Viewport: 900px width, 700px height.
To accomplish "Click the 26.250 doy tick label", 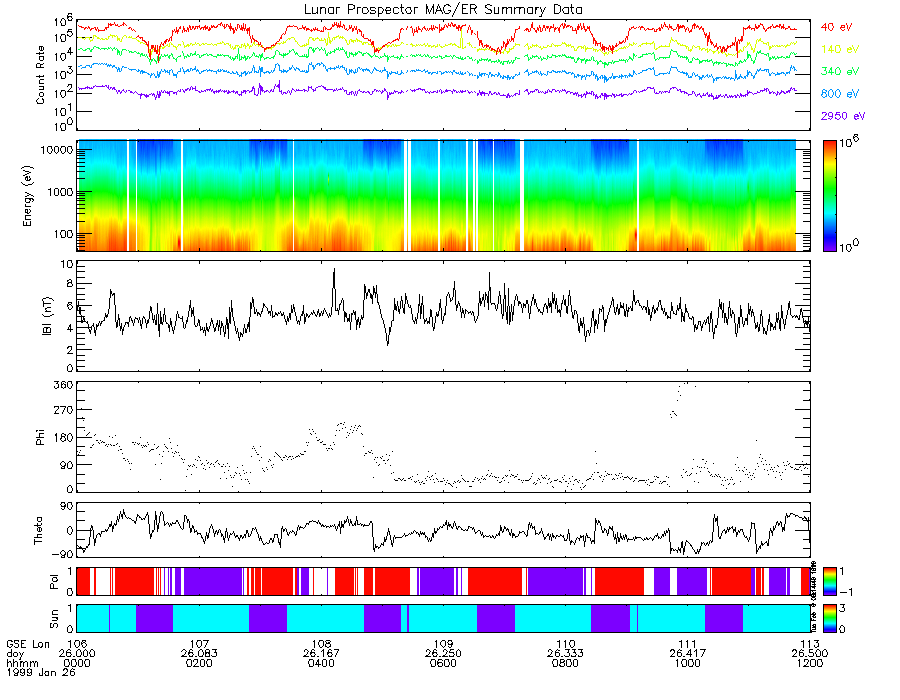I will tap(443, 654).
